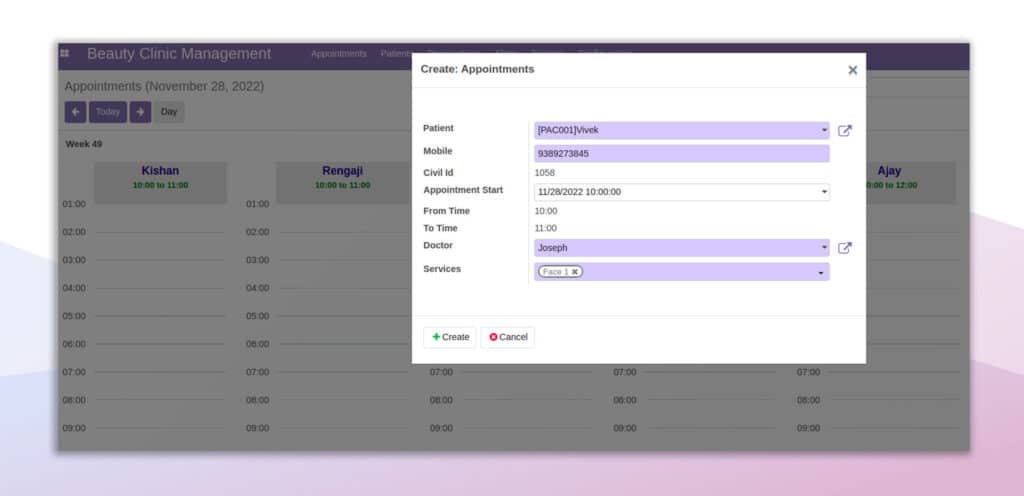The width and height of the screenshot is (1024, 496).
Task: Open external link for Doctor Joseph
Action: click(x=844, y=248)
